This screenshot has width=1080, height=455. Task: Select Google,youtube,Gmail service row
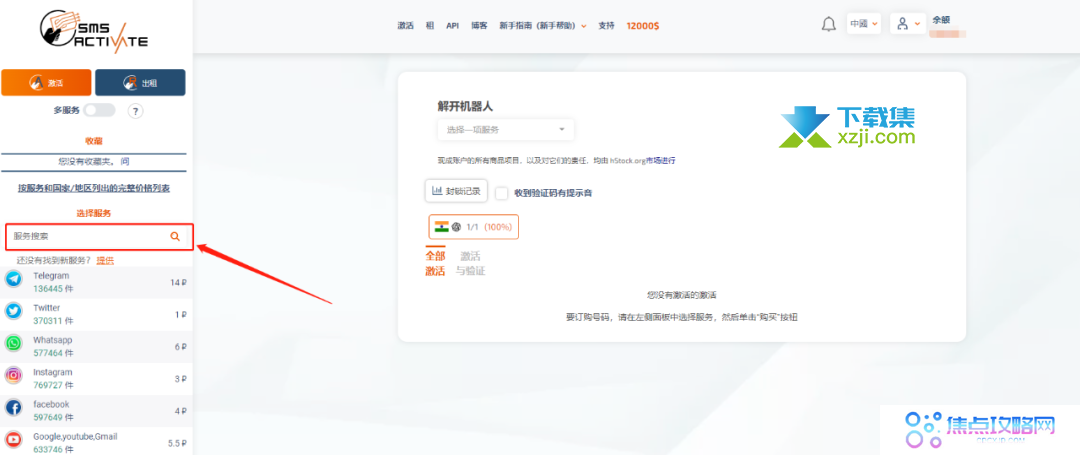click(x=96, y=442)
